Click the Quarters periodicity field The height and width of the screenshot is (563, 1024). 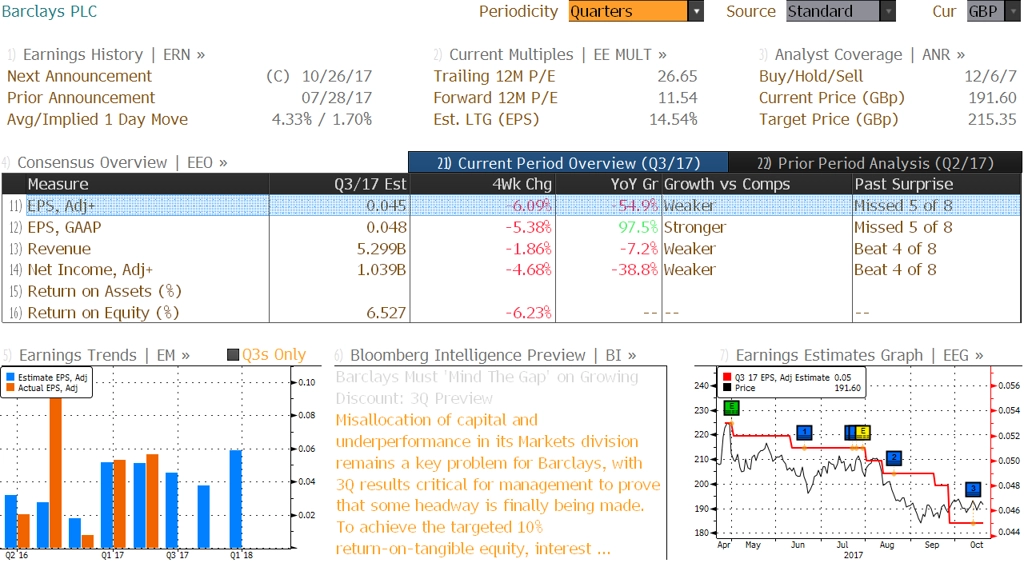(x=628, y=11)
